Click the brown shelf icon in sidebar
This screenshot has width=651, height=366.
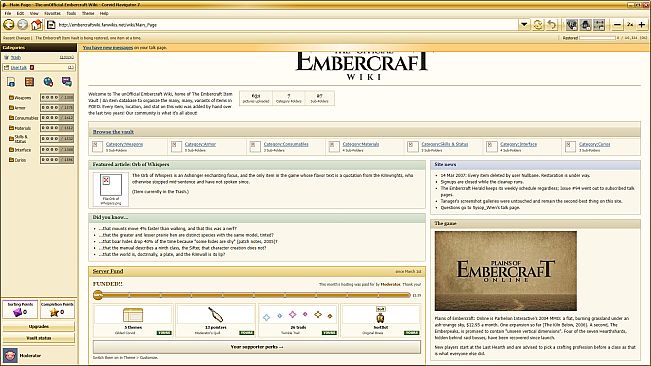[29, 82]
